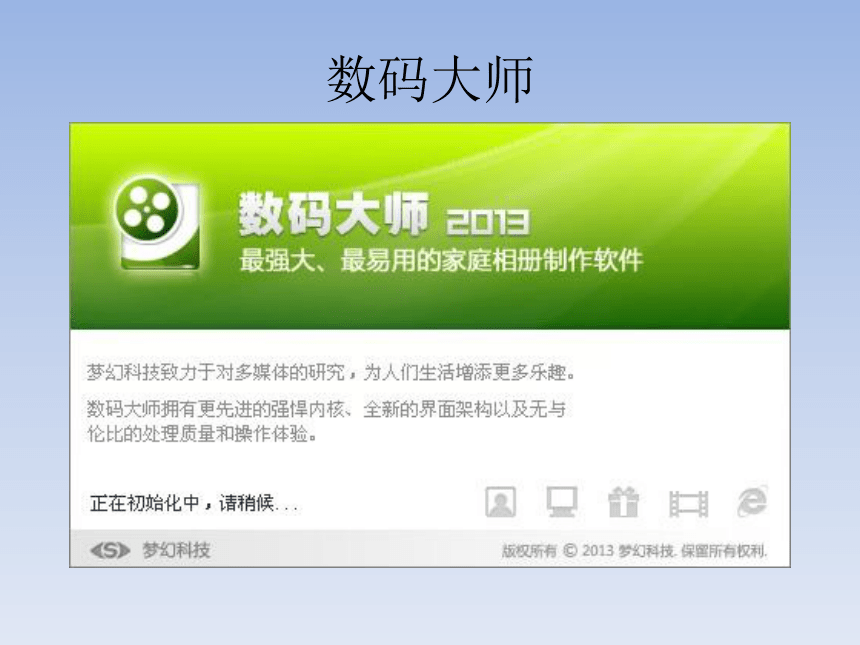Click the 2013 version label
The image size is (860, 645).
(488, 222)
